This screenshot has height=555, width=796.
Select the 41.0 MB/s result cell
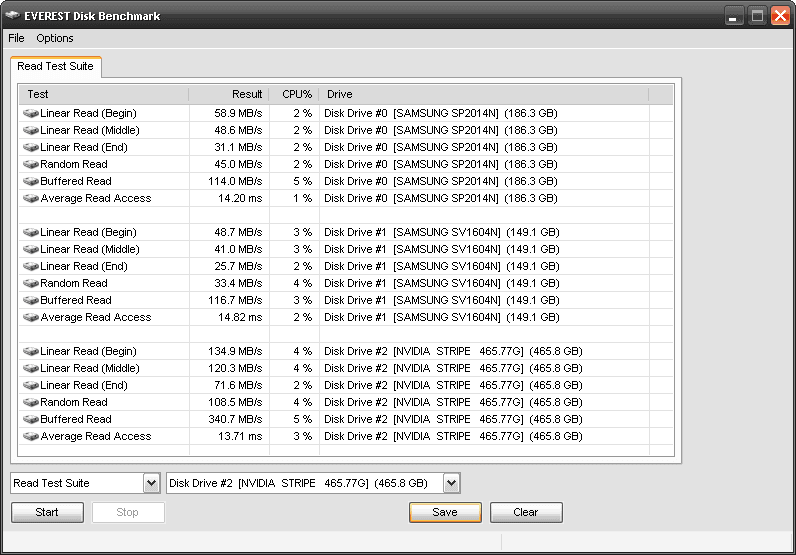click(x=238, y=249)
